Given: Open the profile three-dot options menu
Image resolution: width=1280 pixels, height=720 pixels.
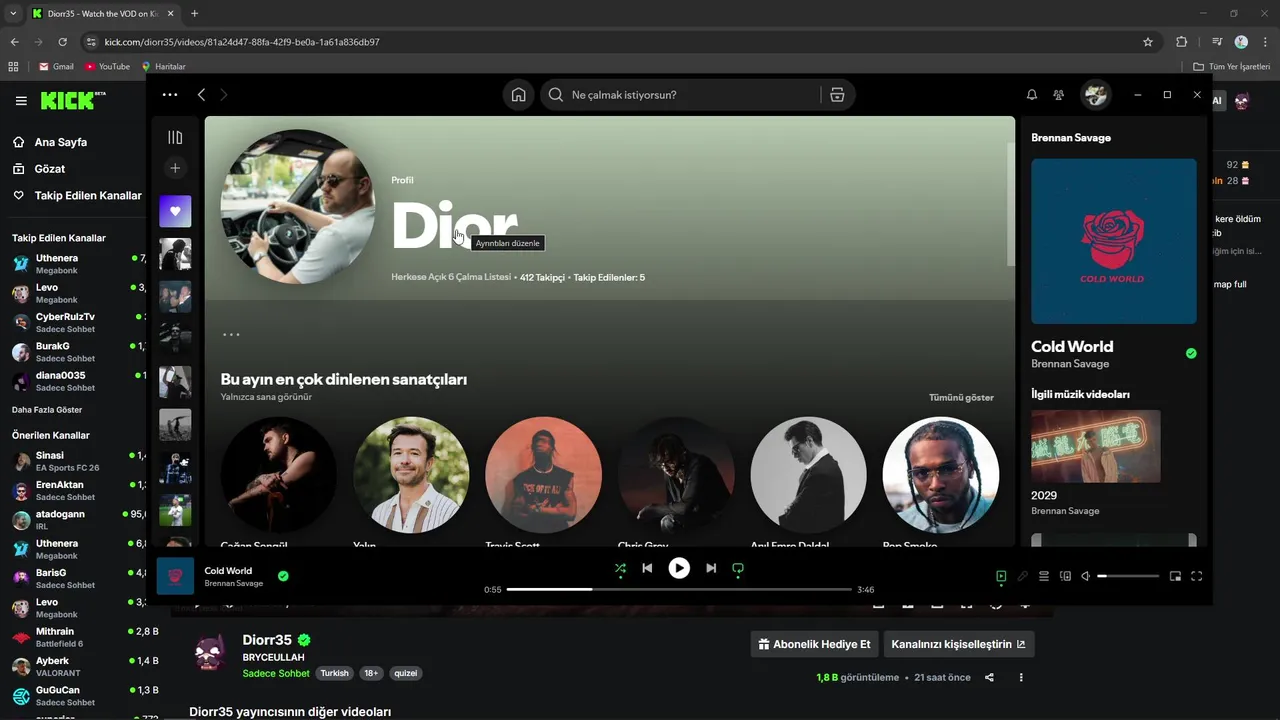Looking at the screenshot, I should (x=231, y=335).
